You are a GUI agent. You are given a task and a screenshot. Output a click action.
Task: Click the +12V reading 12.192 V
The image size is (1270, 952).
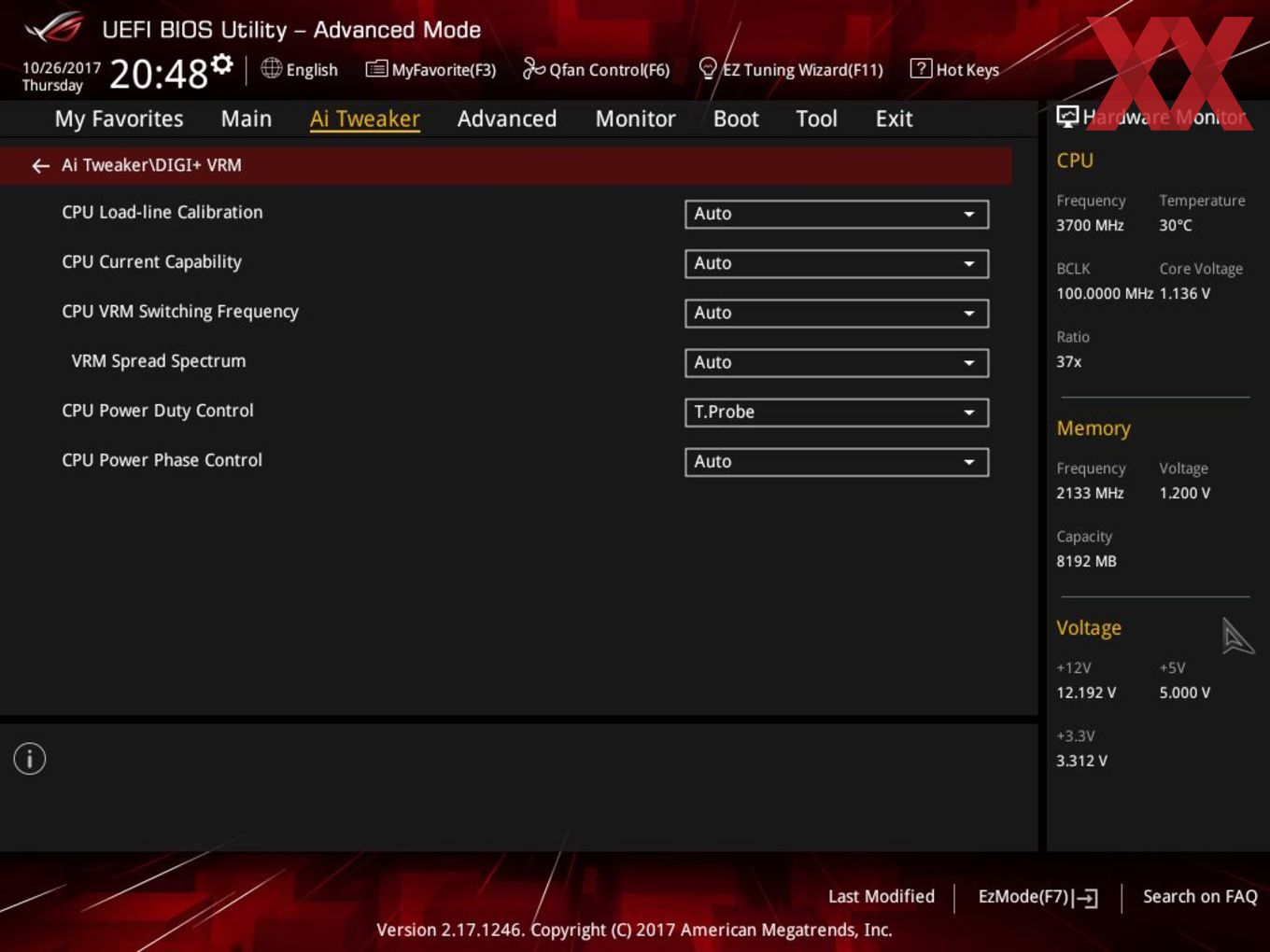1086,693
